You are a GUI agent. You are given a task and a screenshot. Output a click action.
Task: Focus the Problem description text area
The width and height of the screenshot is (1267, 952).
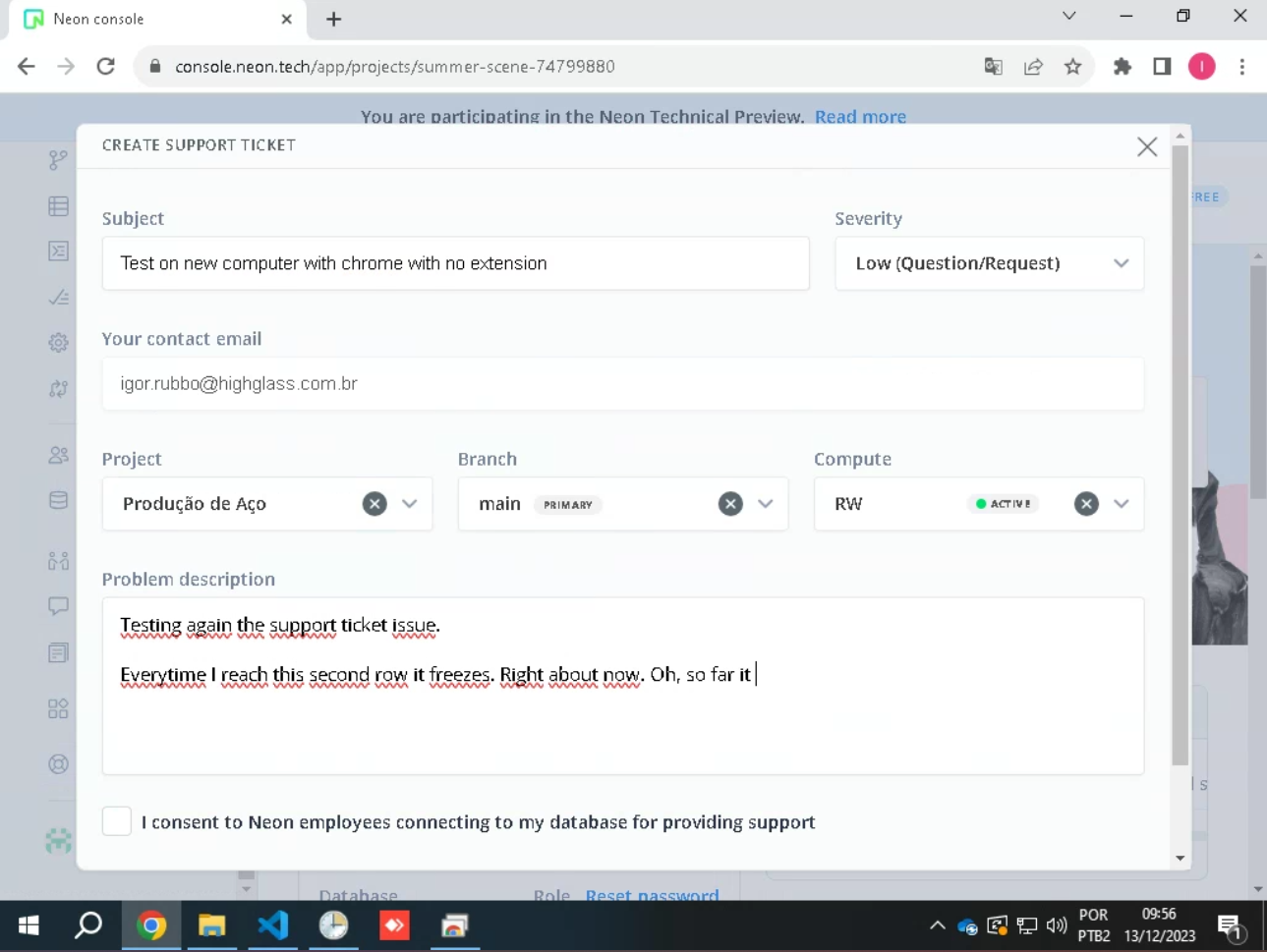[x=623, y=686]
